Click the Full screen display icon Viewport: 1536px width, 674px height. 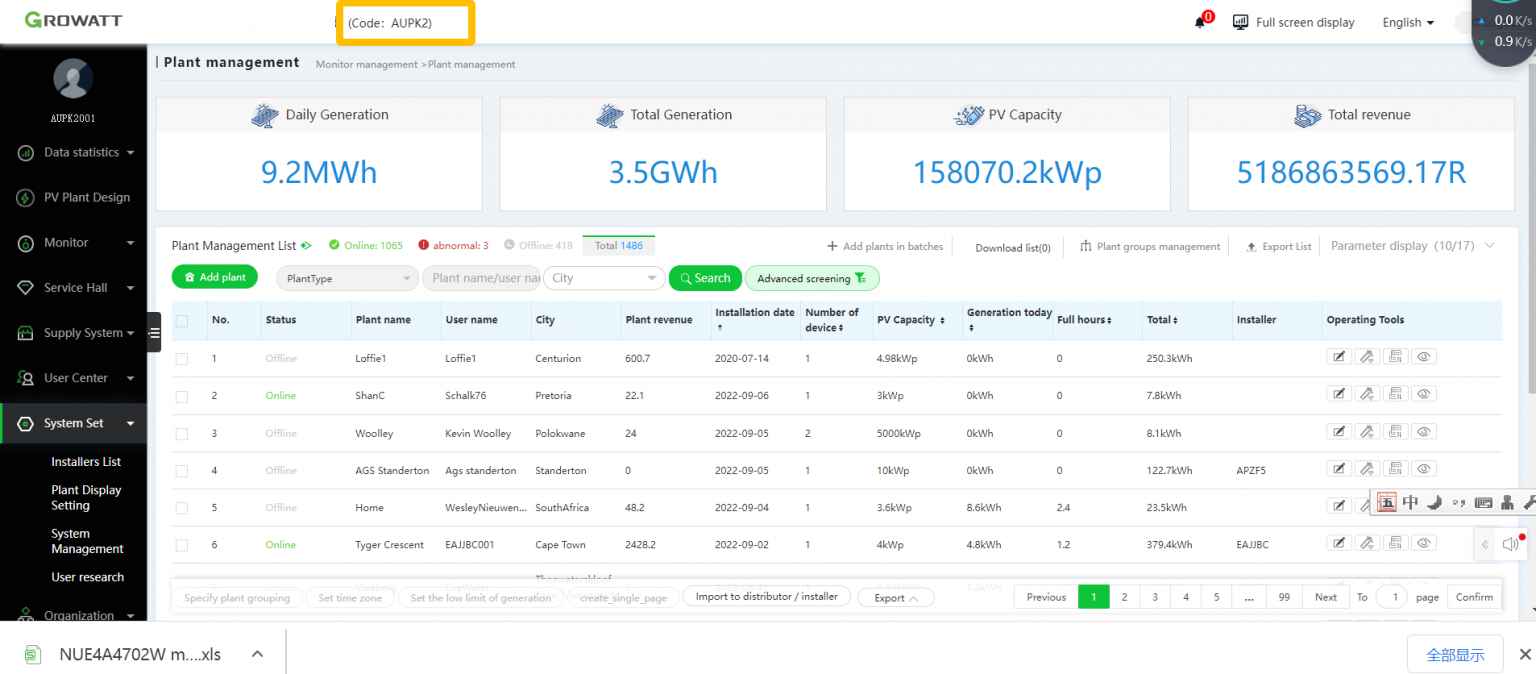pos(1241,22)
